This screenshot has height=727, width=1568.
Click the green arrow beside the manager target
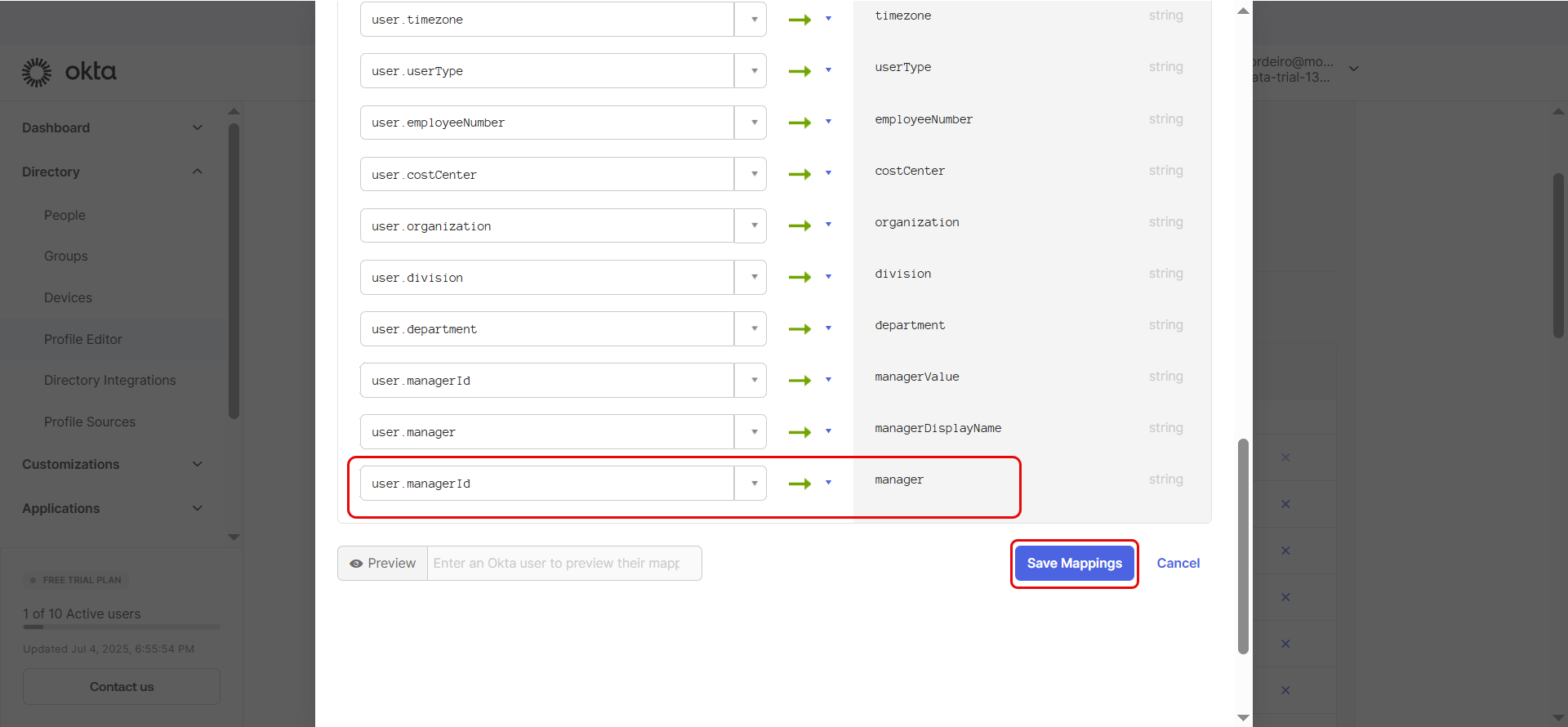click(x=800, y=484)
